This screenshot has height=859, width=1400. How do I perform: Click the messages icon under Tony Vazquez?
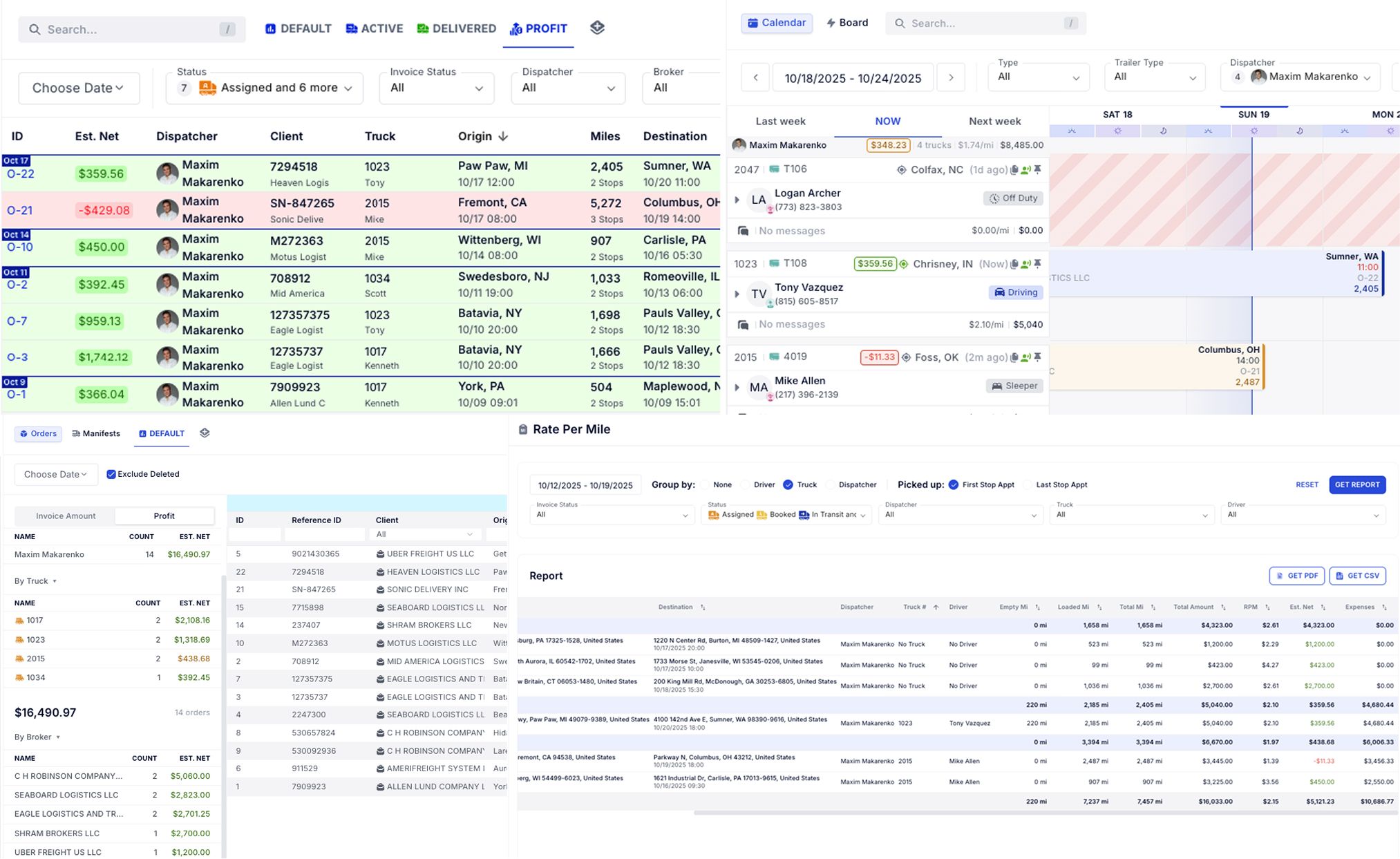point(743,324)
